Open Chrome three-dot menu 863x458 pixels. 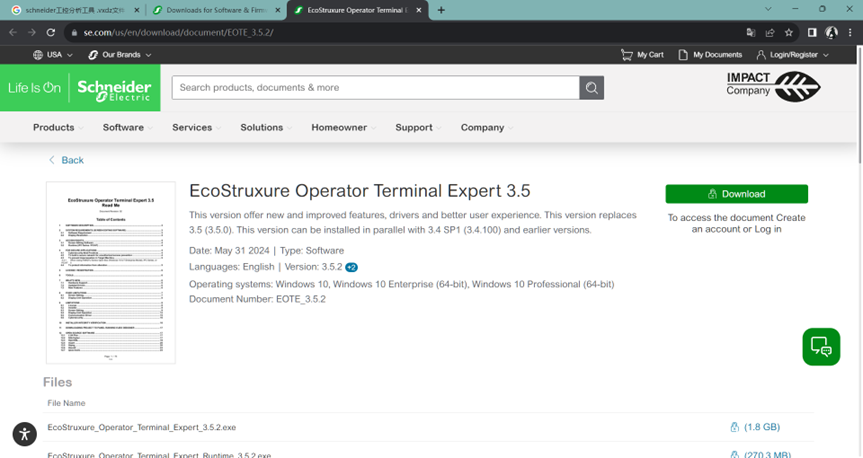pos(850,32)
